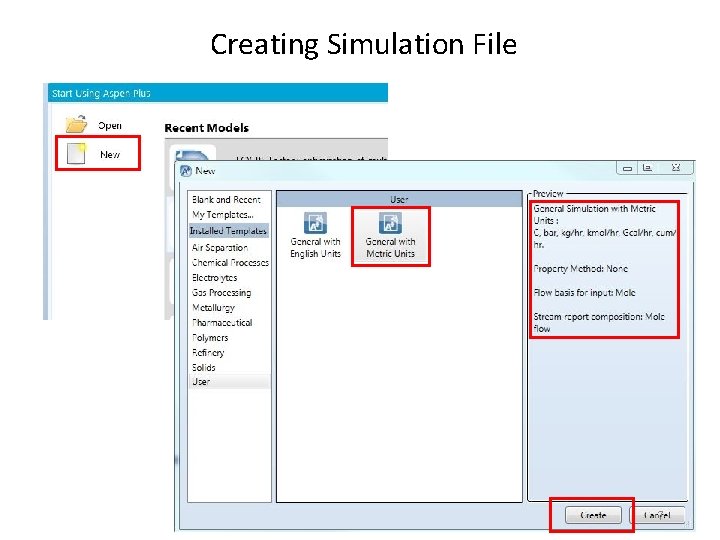This screenshot has width=720, height=540.
Task: Choose the Metallurgy template category
Action: click(214, 308)
